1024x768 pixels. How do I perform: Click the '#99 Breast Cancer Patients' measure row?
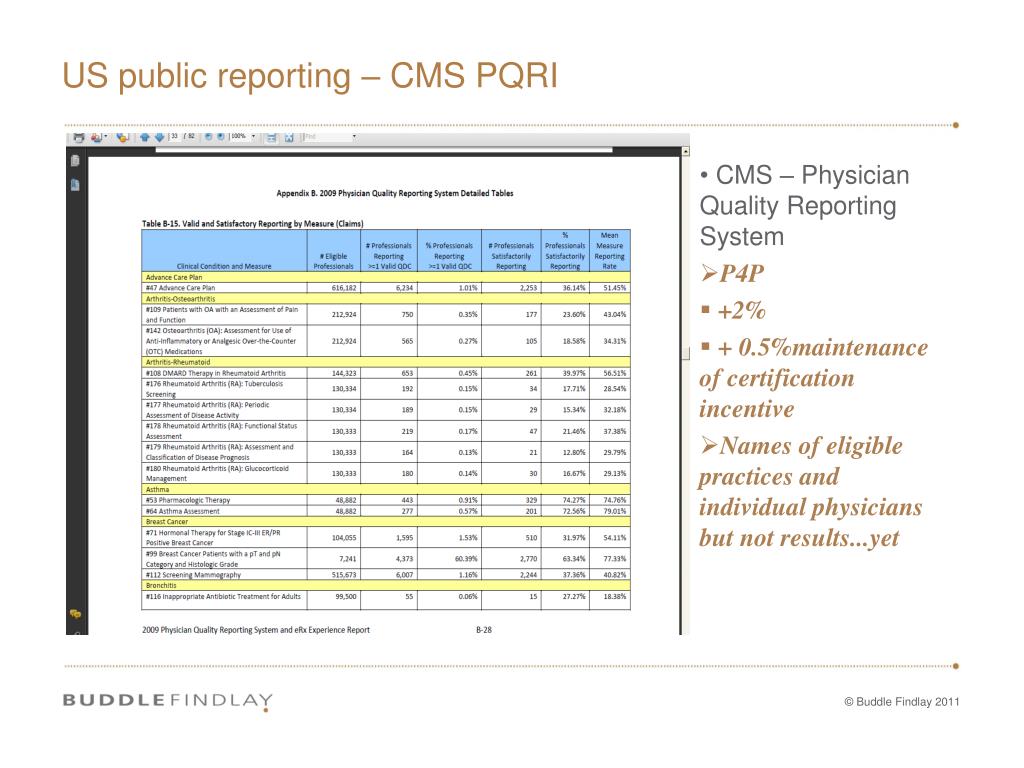point(386,559)
